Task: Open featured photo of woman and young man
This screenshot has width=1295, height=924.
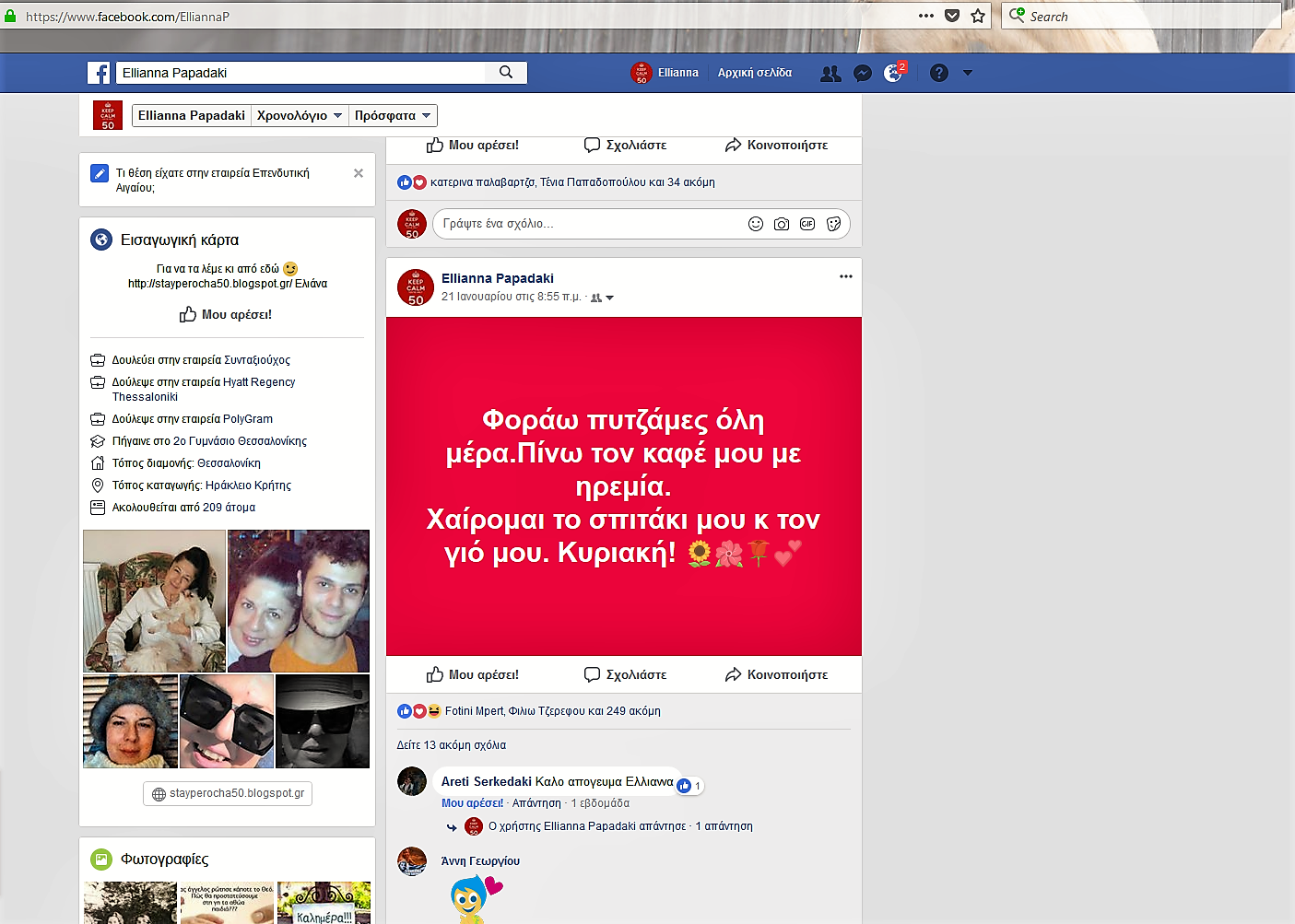Action: [299, 601]
